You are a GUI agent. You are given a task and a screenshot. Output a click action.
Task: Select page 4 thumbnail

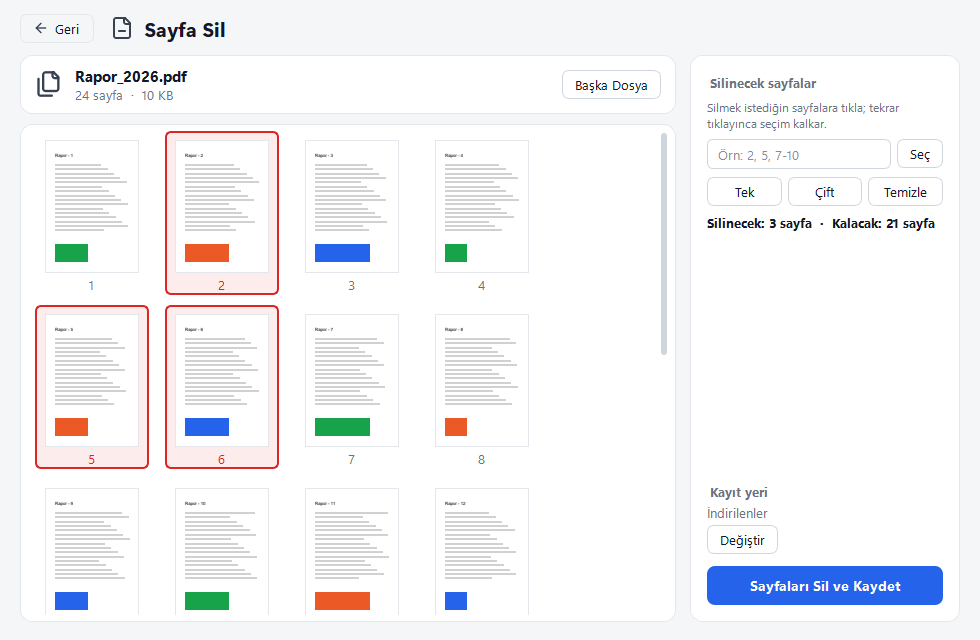click(x=482, y=213)
